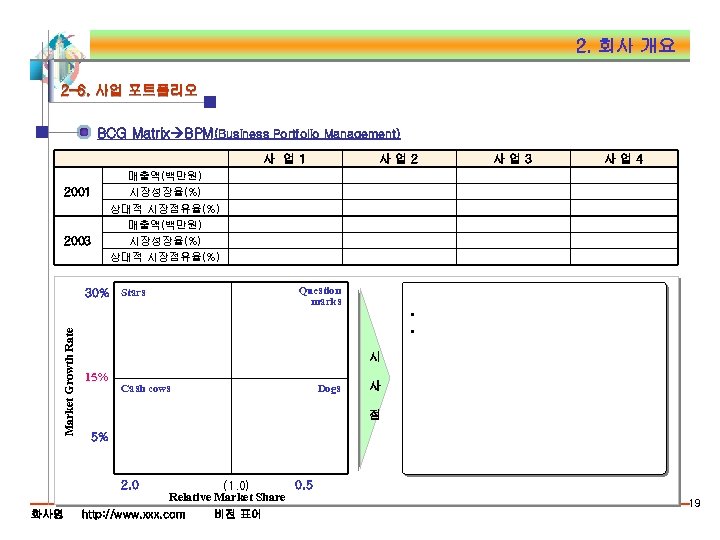Click the footer text '회사명'
The width and height of the screenshot is (720, 540).
pos(47,514)
